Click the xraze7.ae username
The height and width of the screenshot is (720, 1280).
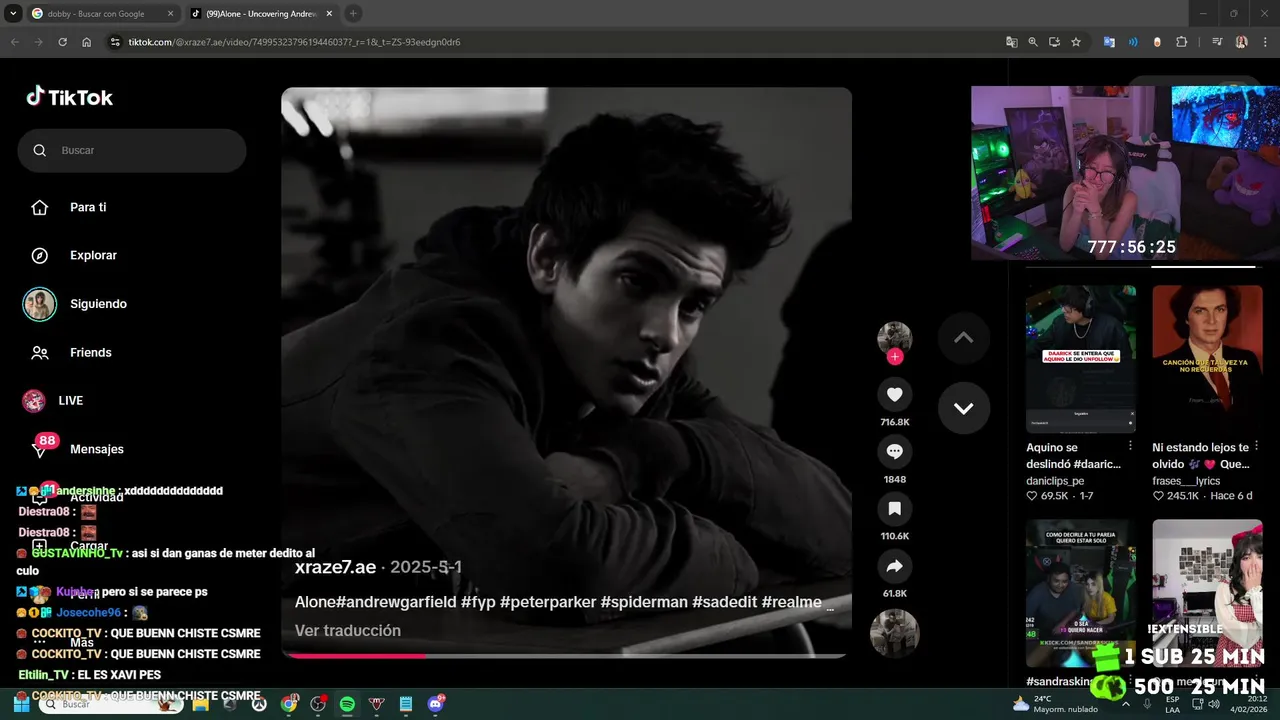click(x=335, y=567)
